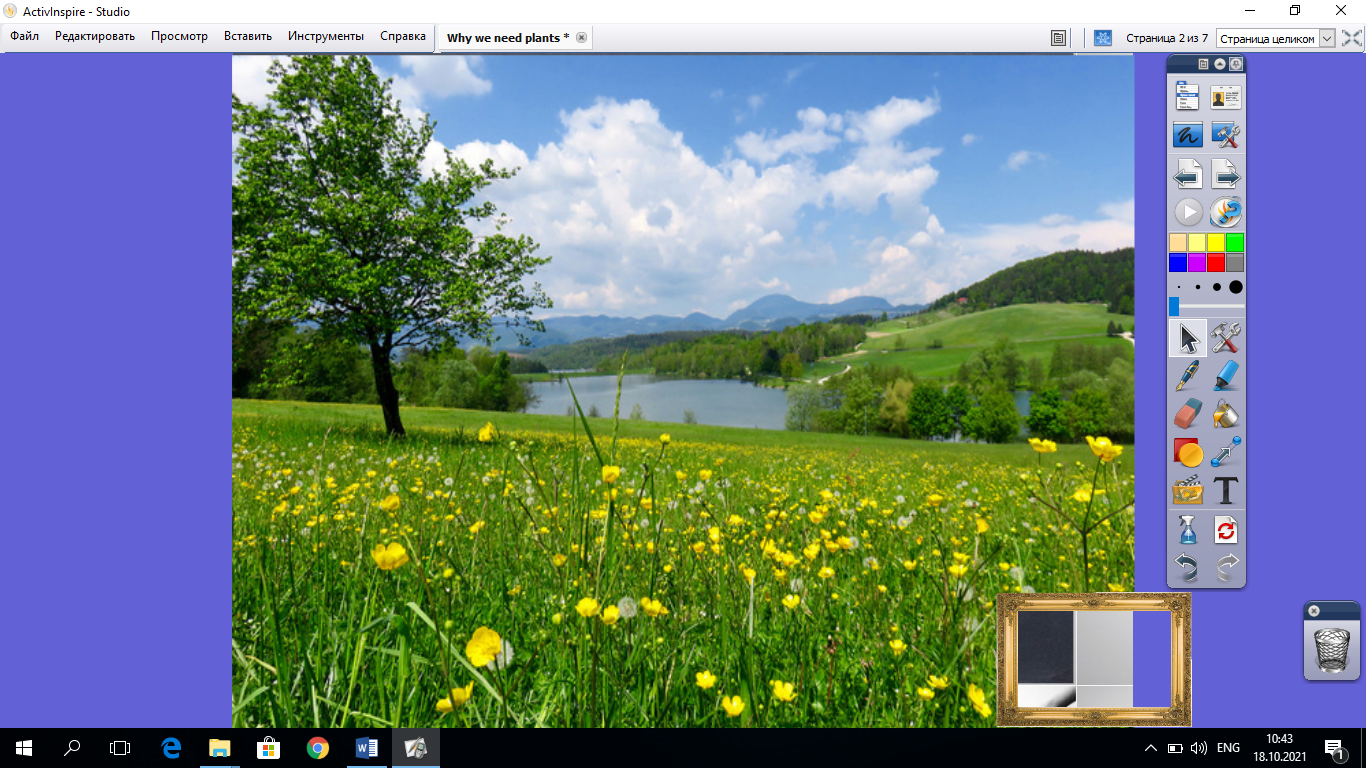Pick the red color swatch
The height and width of the screenshot is (768, 1366).
click(1216, 262)
